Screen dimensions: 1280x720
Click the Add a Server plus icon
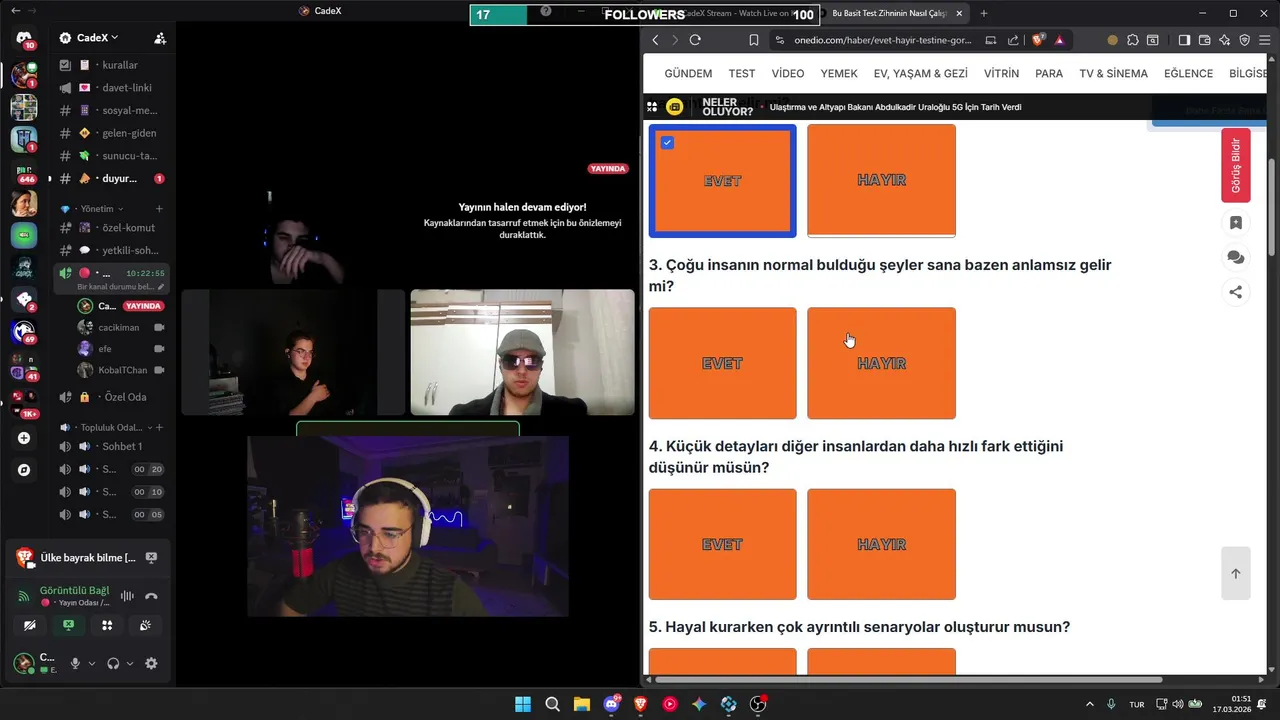point(24,438)
